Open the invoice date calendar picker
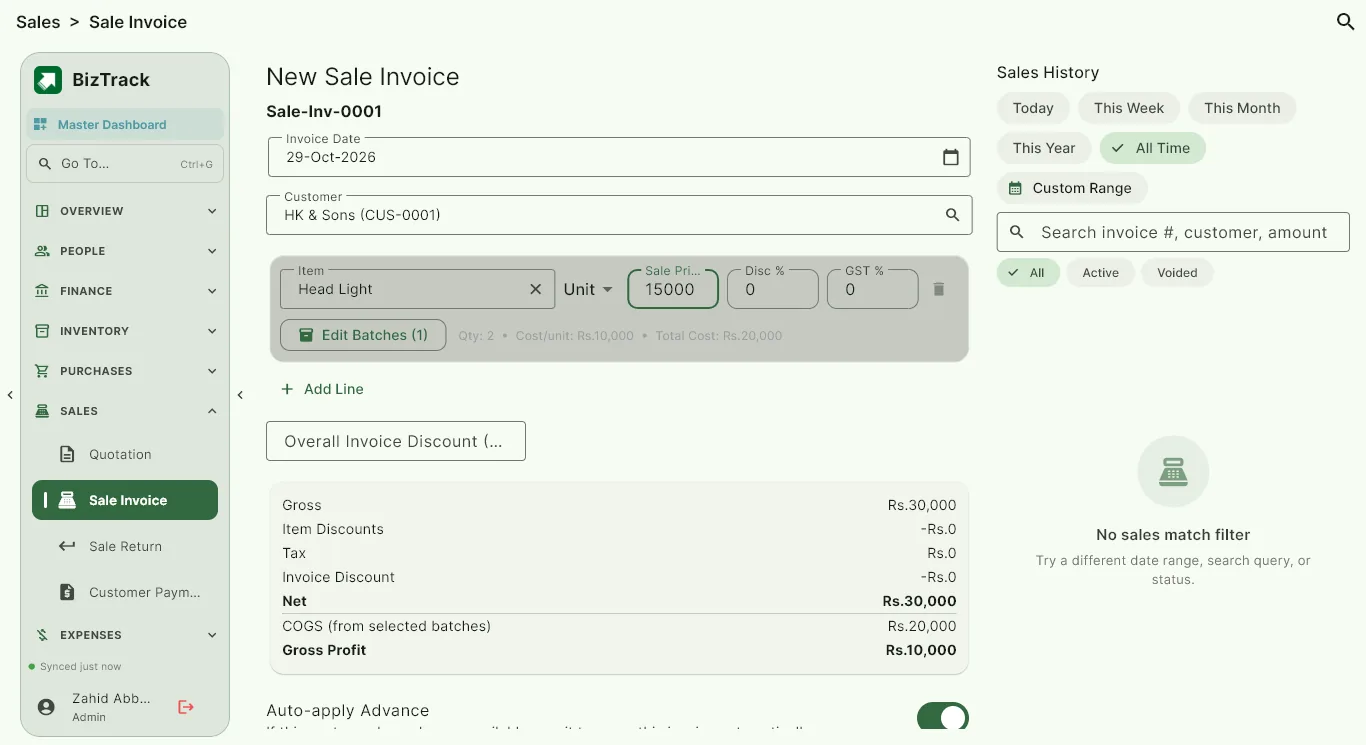The image size is (1366, 745). click(950, 157)
